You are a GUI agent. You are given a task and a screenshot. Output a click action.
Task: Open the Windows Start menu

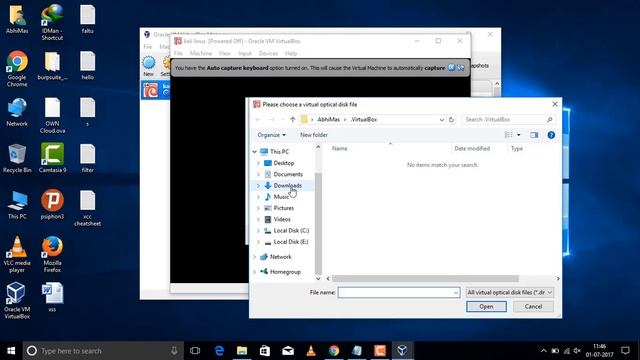point(11,351)
